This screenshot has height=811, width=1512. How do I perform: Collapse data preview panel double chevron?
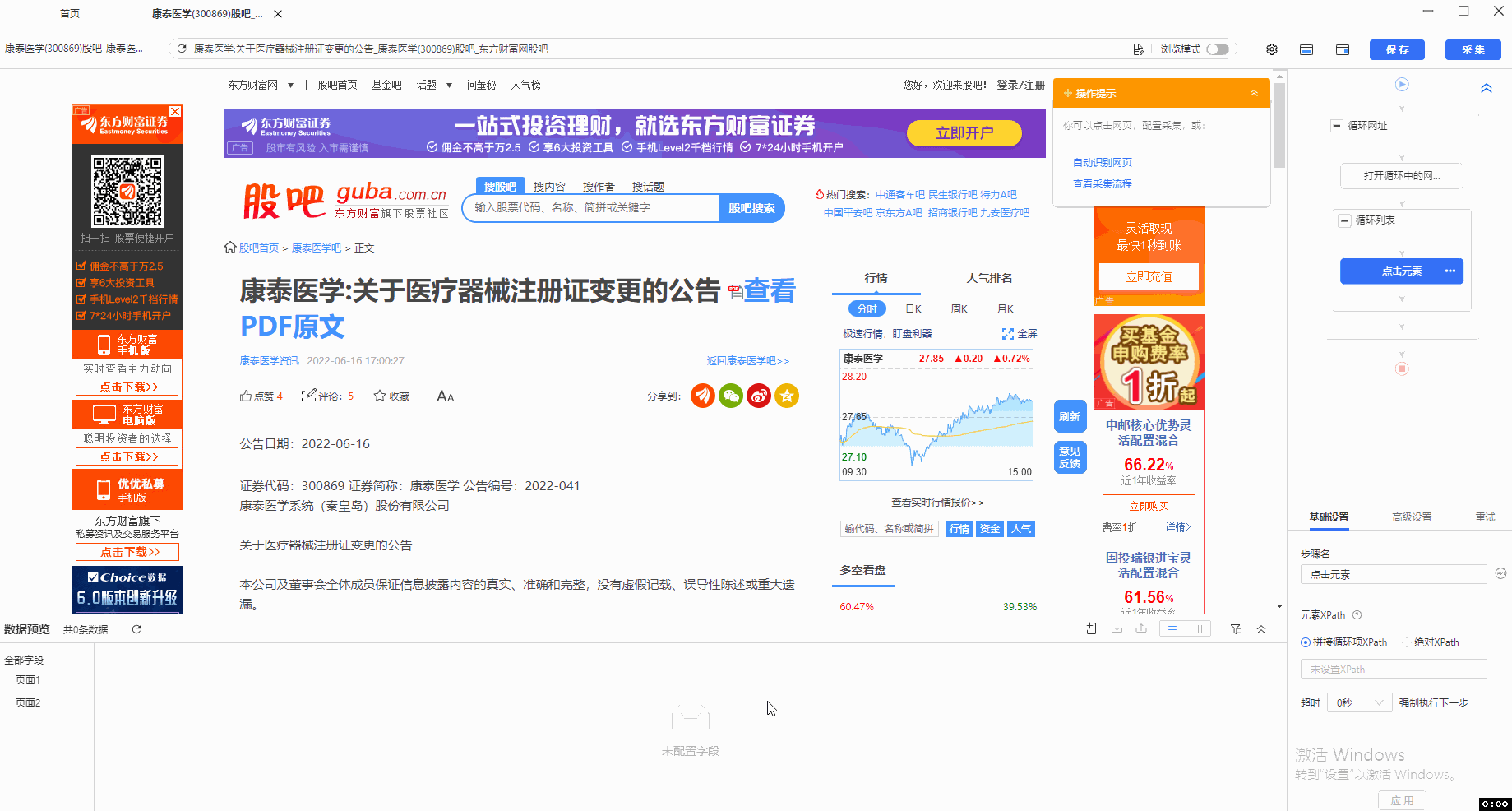1261,629
